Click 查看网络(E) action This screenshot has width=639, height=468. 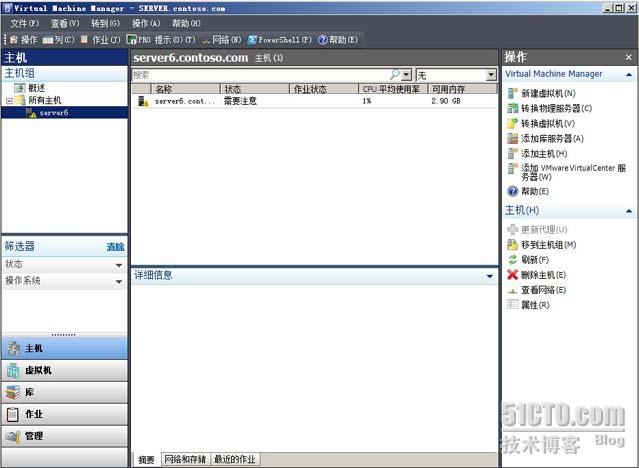point(543,290)
